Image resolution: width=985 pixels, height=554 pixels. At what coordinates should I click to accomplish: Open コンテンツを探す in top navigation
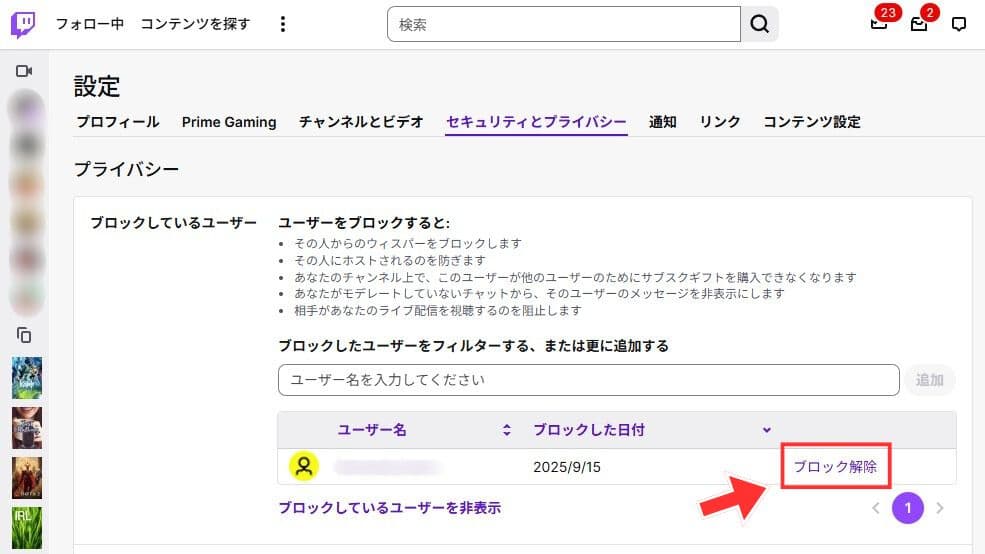pyautogui.click(x=195, y=24)
